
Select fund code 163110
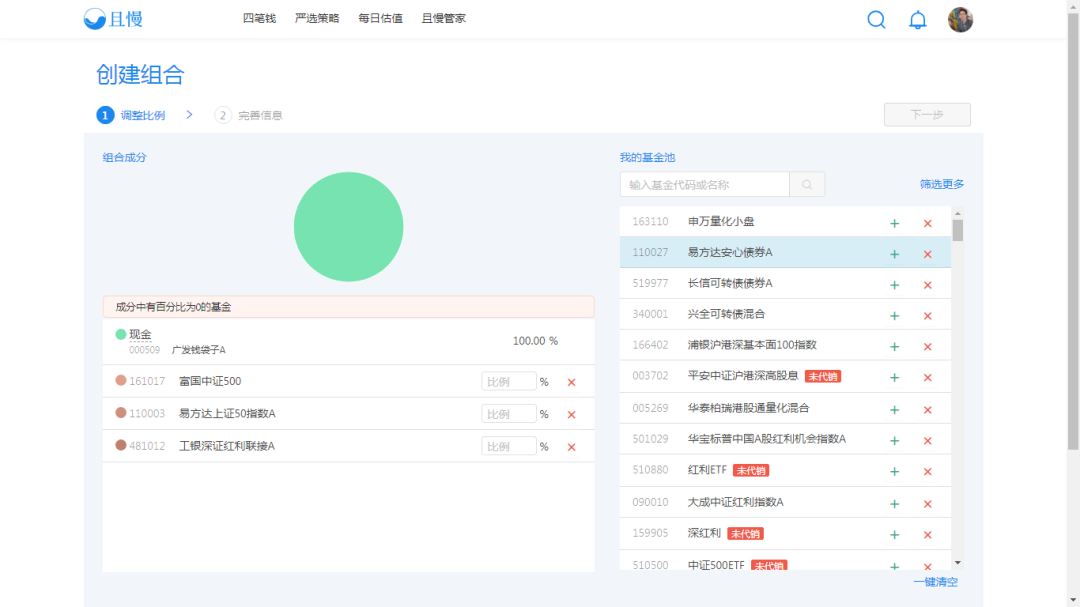click(x=650, y=222)
